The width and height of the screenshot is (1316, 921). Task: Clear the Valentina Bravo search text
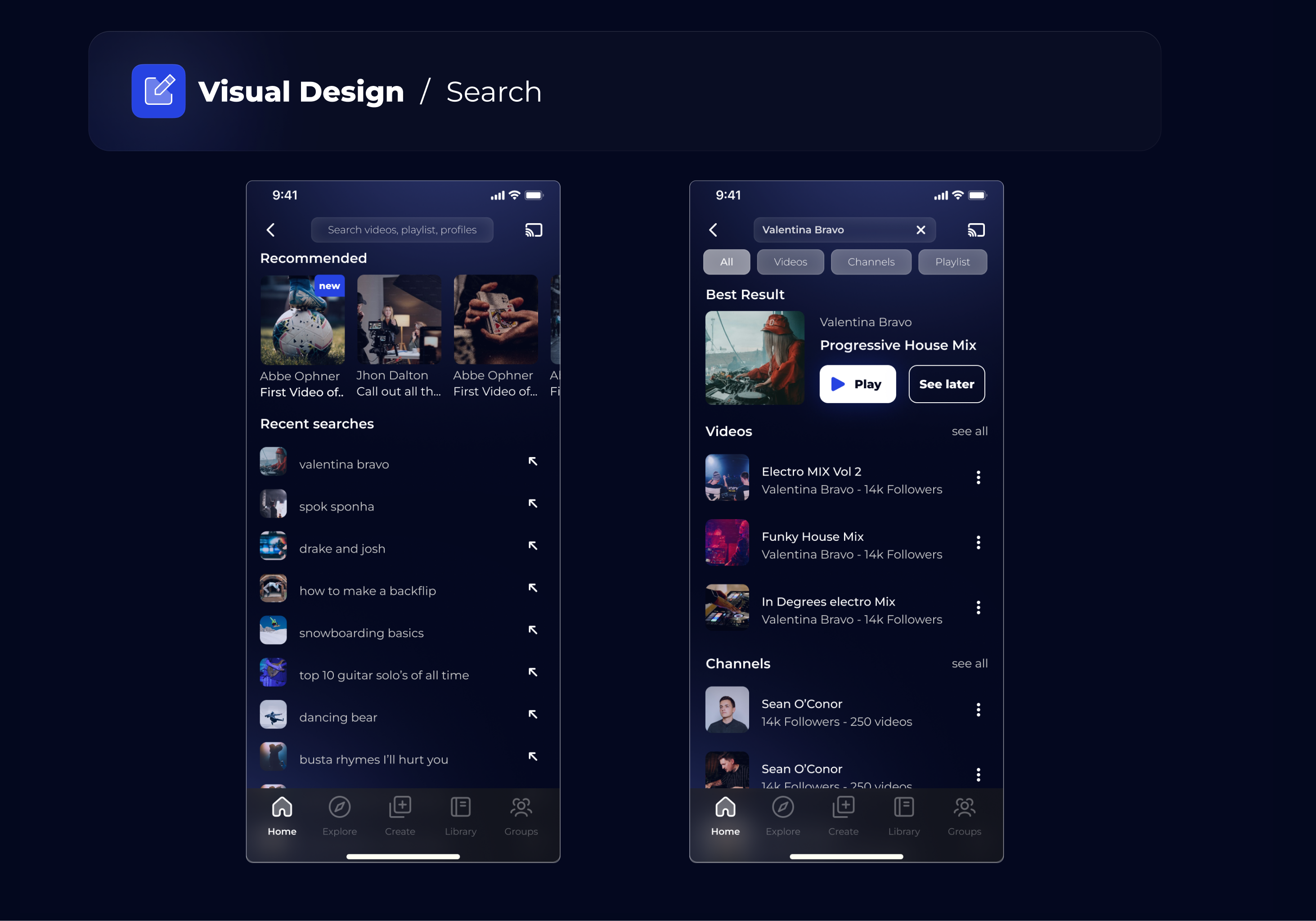tap(921, 230)
